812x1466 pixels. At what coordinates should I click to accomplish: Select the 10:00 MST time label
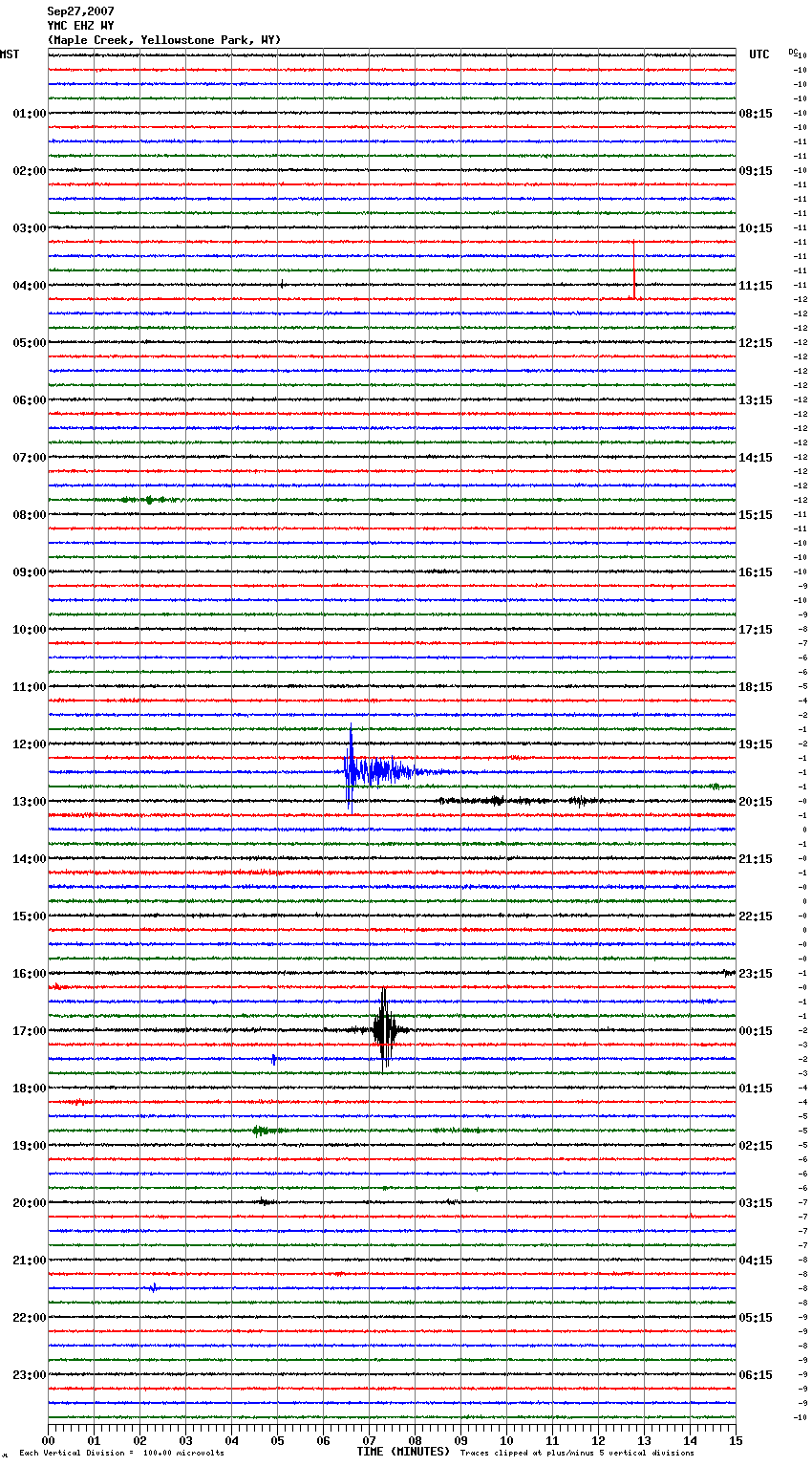pos(30,630)
